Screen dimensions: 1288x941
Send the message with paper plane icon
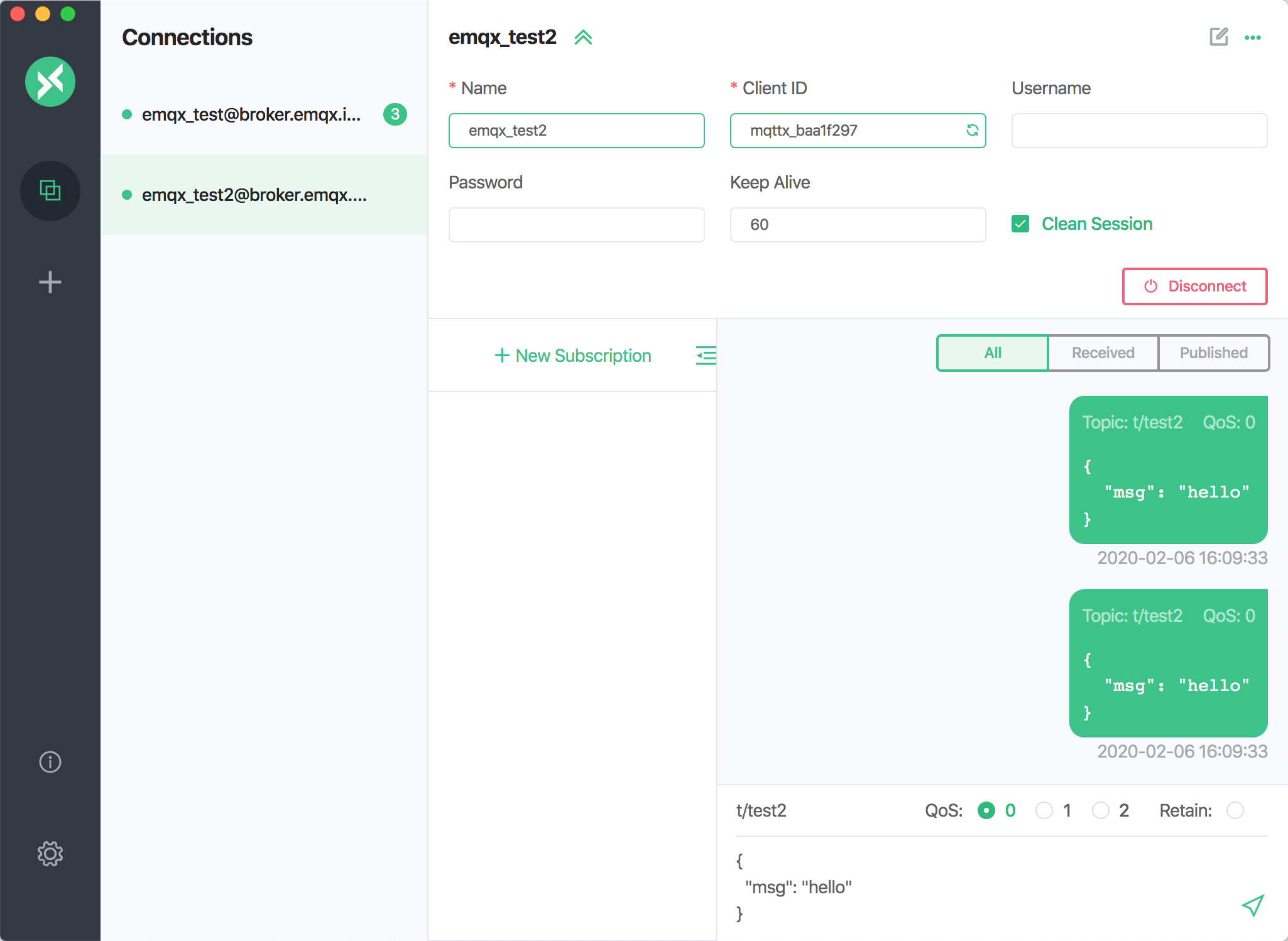point(1252,905)
